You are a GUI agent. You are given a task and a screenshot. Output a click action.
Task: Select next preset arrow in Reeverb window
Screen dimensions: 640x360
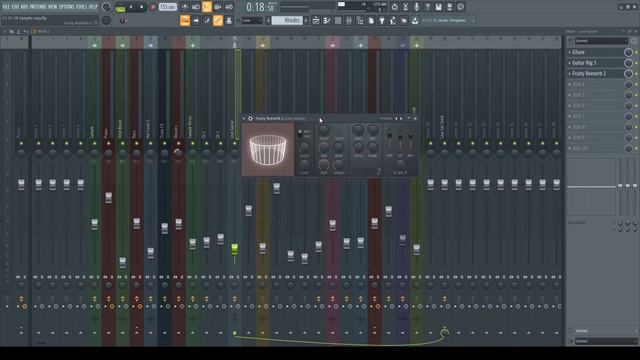click(401, 118)
